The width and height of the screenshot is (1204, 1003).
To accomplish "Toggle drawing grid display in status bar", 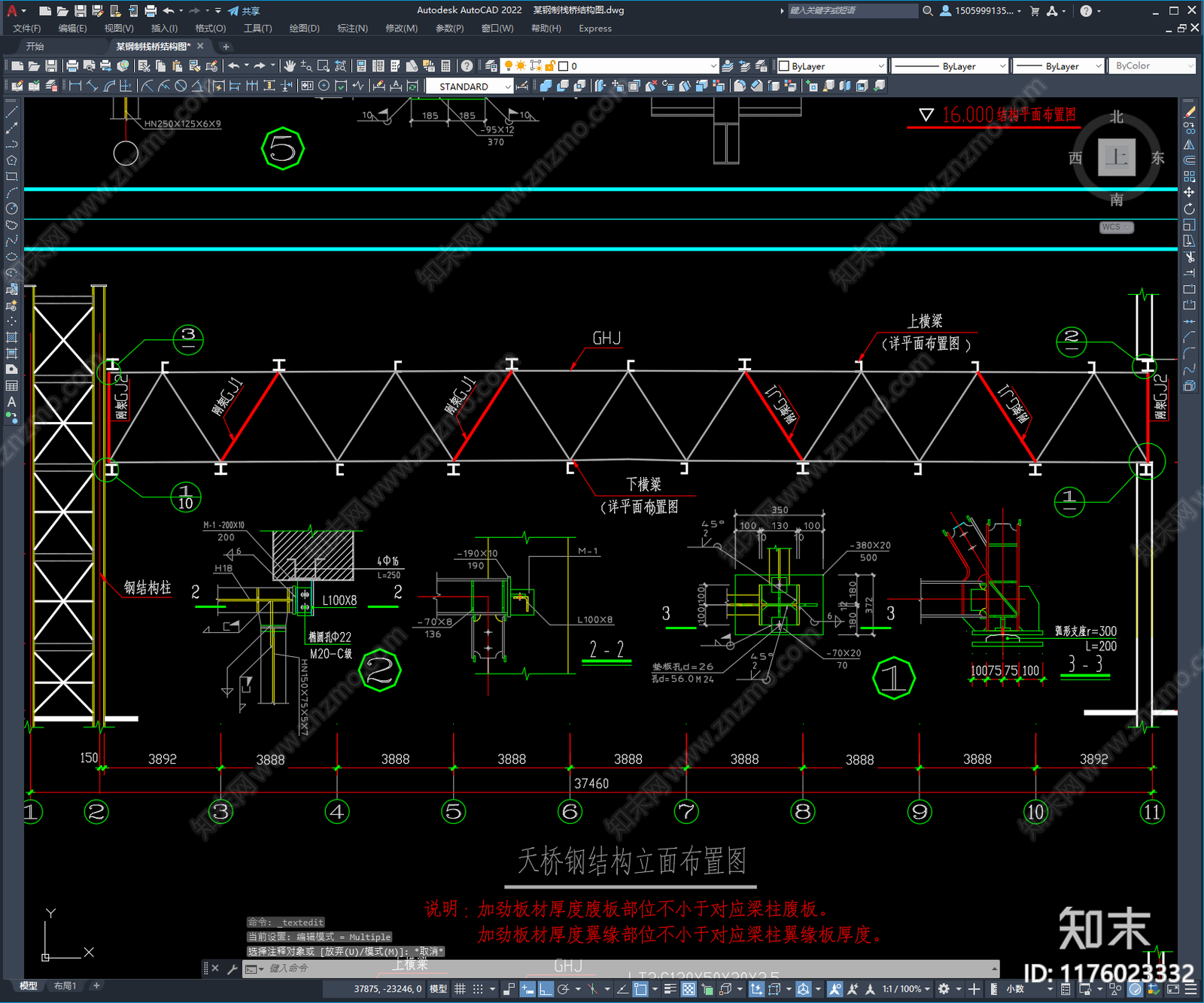I will [460, 989].
